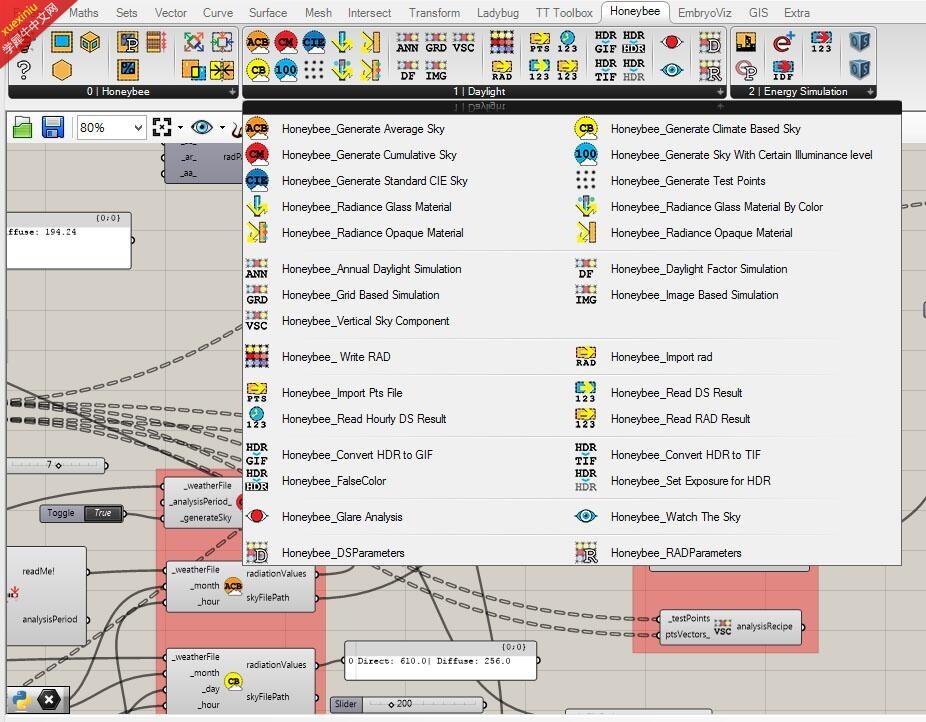Click the zoom extents bracket icon
Viewport: 926px width, 722px height.
pos(162,127)
